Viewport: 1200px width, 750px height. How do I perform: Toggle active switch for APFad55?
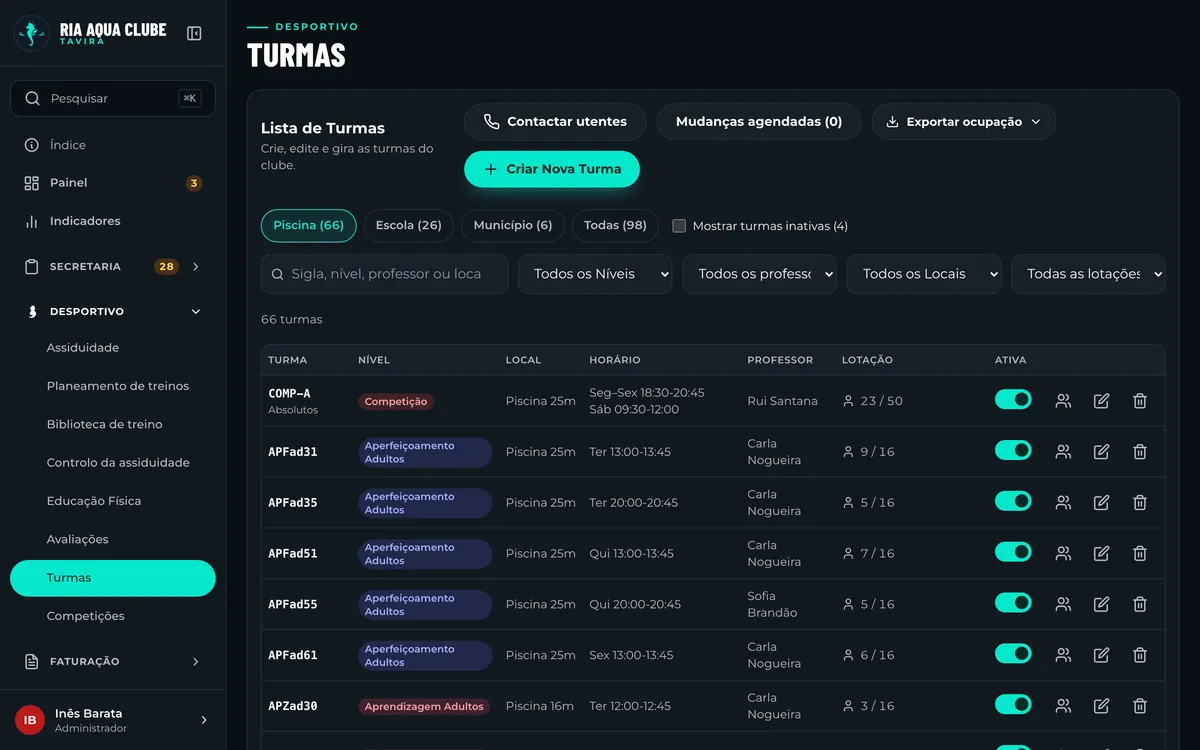point(1013,603)
